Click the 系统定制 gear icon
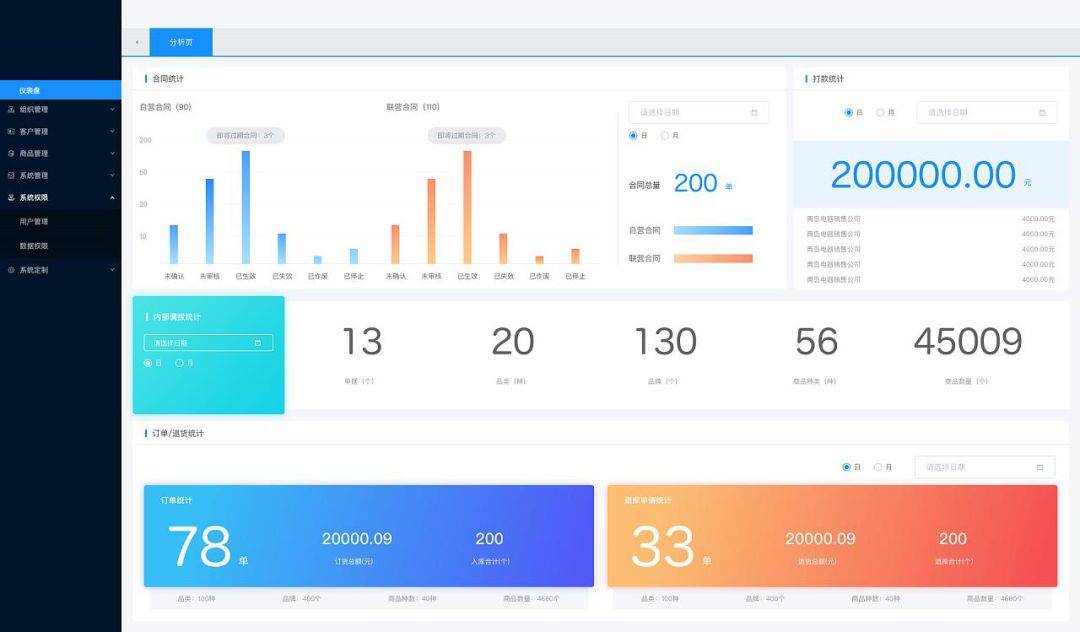Screen dimensions: 1080x632 11,269
